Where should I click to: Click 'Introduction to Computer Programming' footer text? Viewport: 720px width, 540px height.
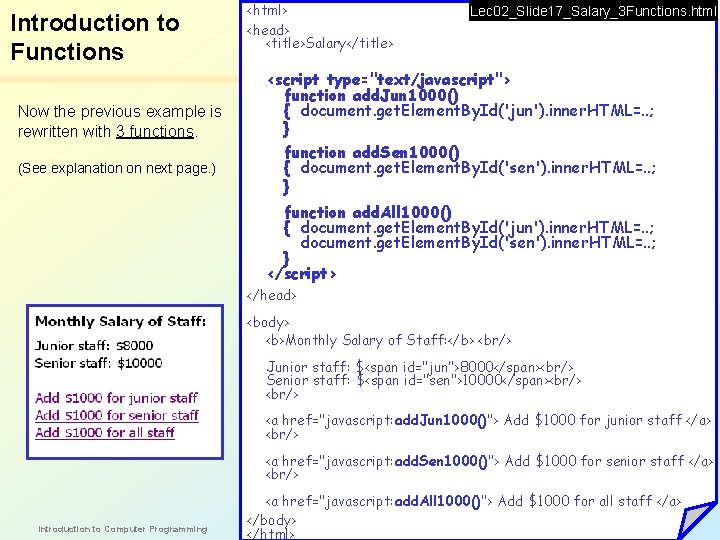point(123,529)
